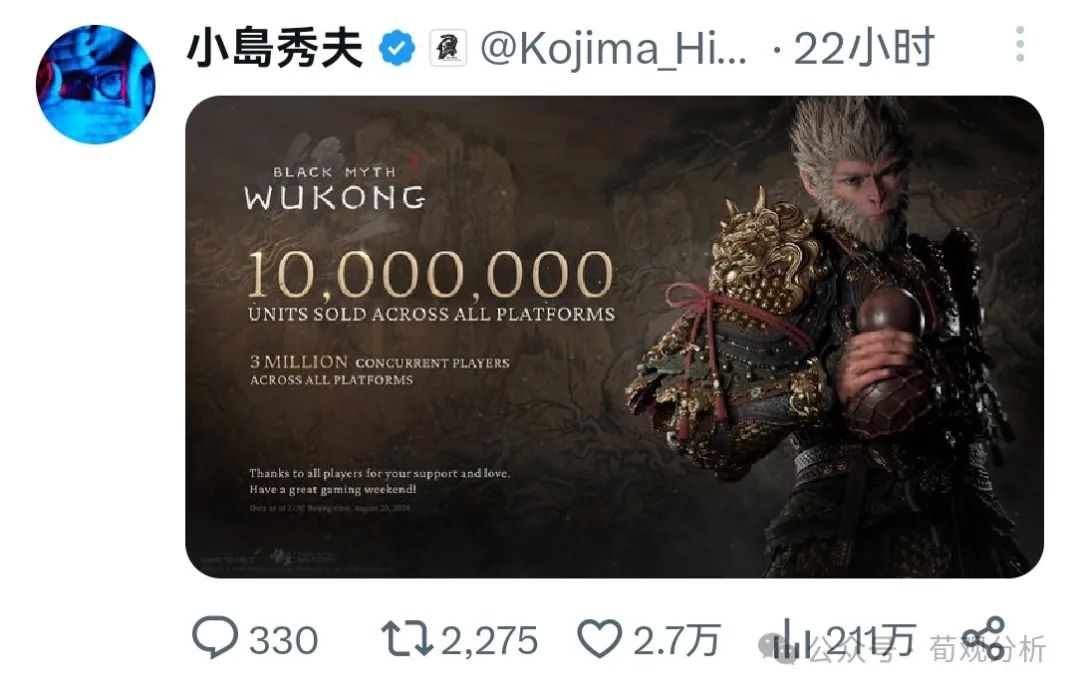This screenshot has height=692, width=1080.
Task: Open the view analytics bar chart icon
Action: [x=792, y=638]
